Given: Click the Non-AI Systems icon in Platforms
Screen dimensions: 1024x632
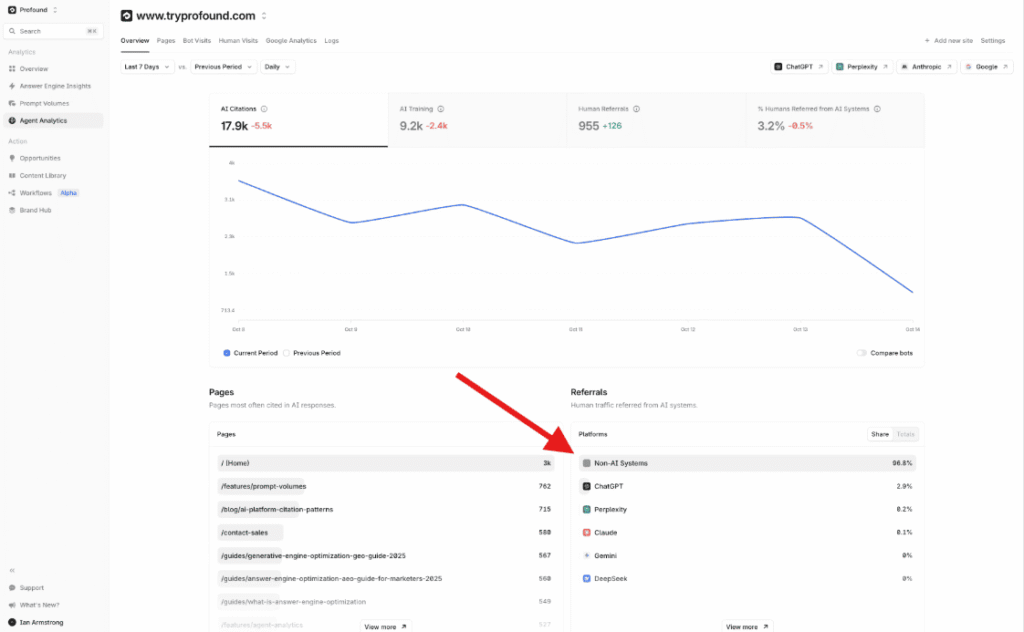Looking at the screenshot, I should (x=586, y=463).
